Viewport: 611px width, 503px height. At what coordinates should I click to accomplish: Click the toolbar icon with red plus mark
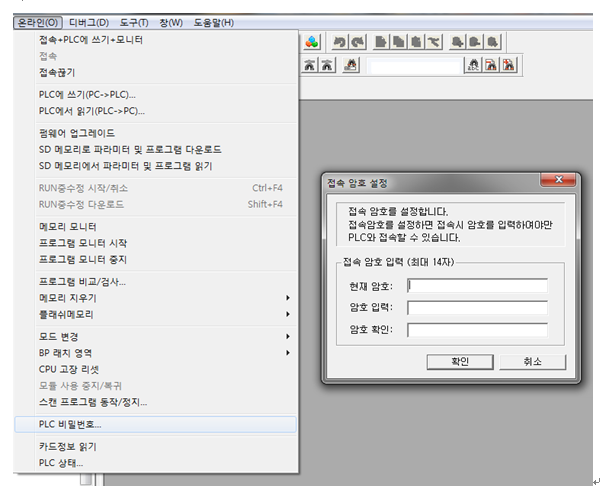509,65
